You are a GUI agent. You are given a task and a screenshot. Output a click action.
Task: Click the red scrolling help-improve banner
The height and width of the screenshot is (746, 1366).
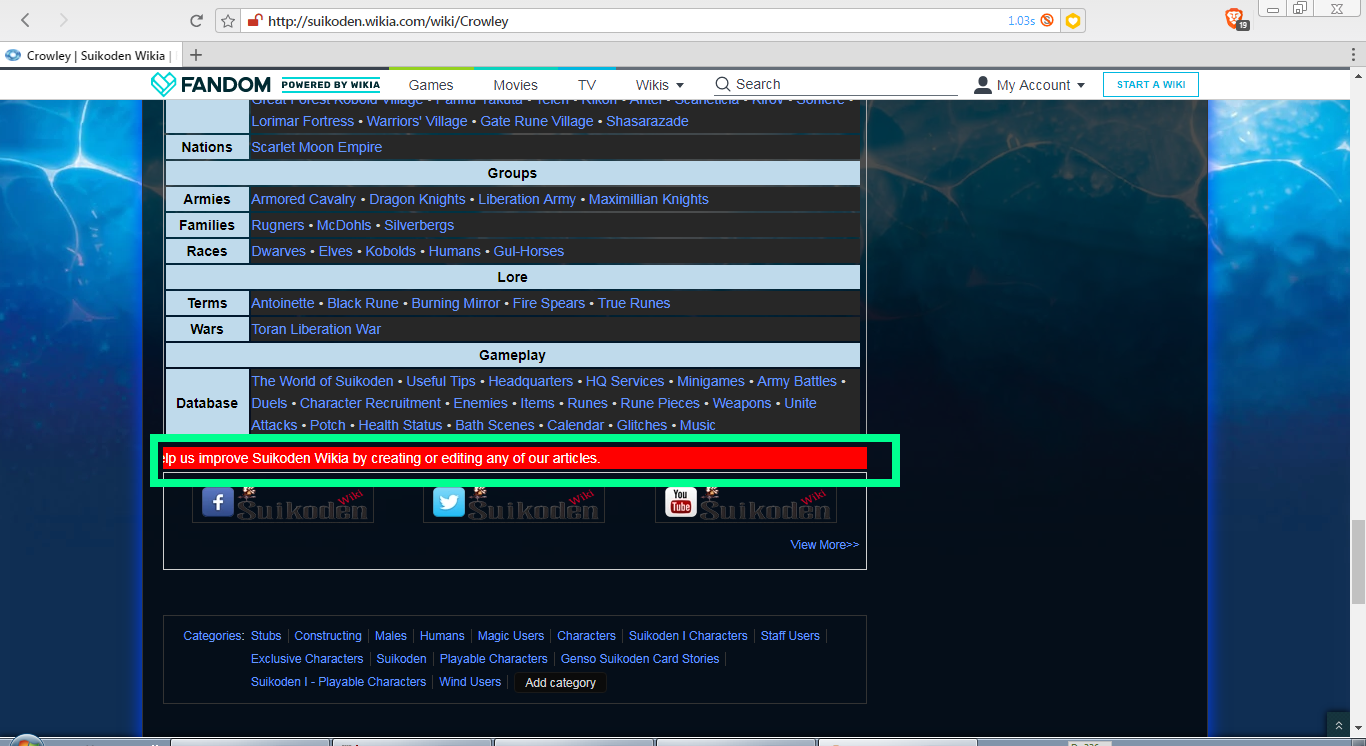click(515, 458)
